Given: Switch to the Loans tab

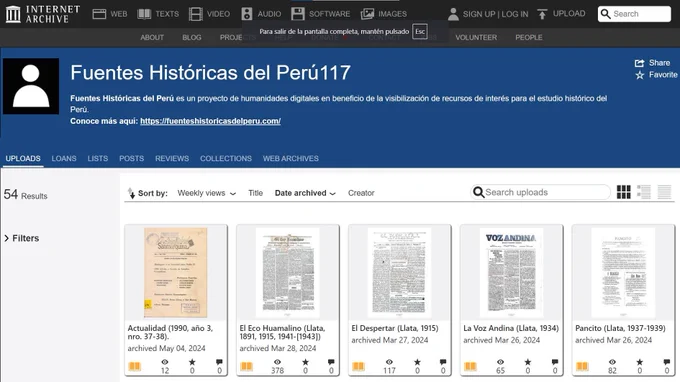Looking at the screenshot, I should click(x=64, y=159).
